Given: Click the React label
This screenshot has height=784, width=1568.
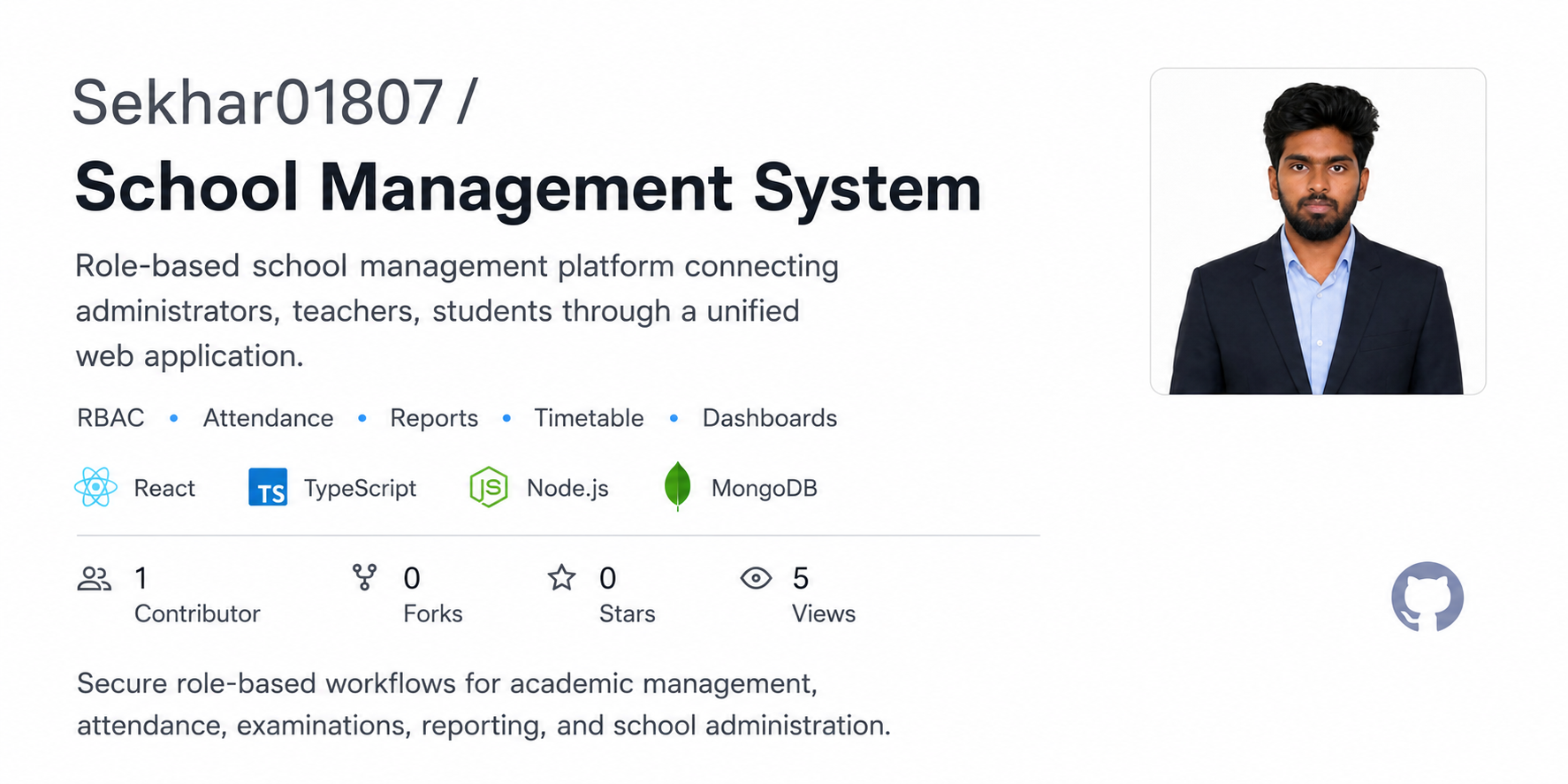Looking at the screenshot, I should [x=164, y=488].
